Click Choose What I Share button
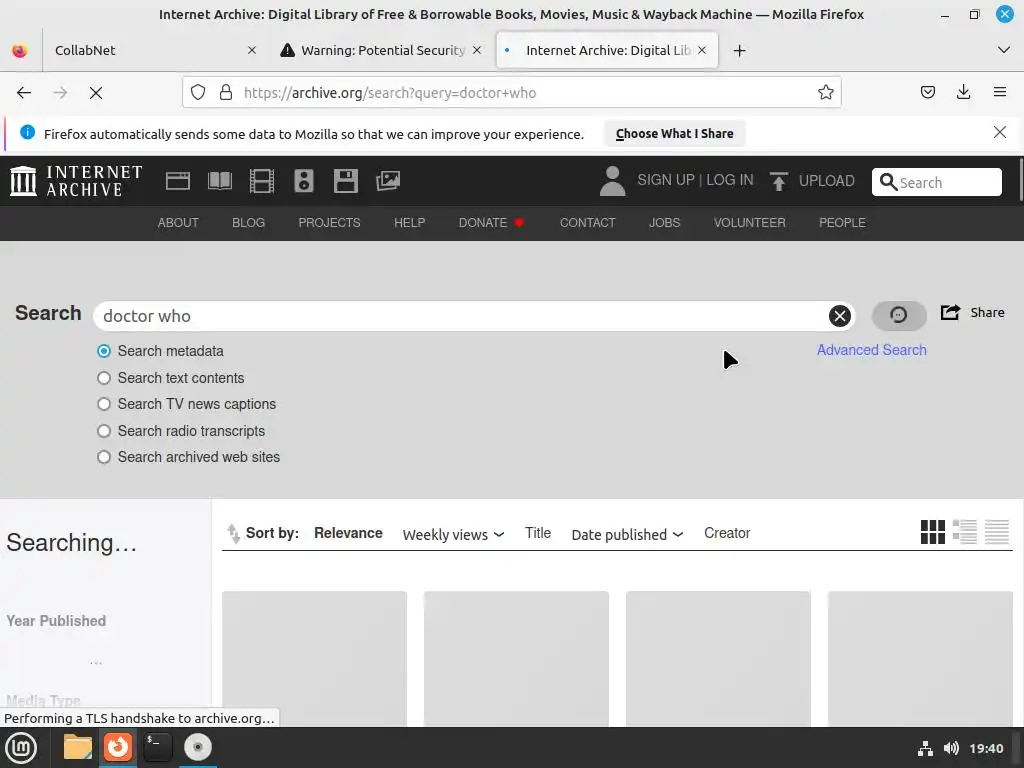 click(x=675, y=134)
